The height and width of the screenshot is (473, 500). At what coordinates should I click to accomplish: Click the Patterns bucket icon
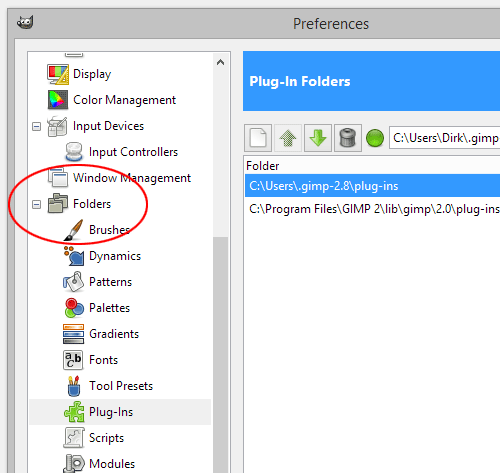[74, 282]
